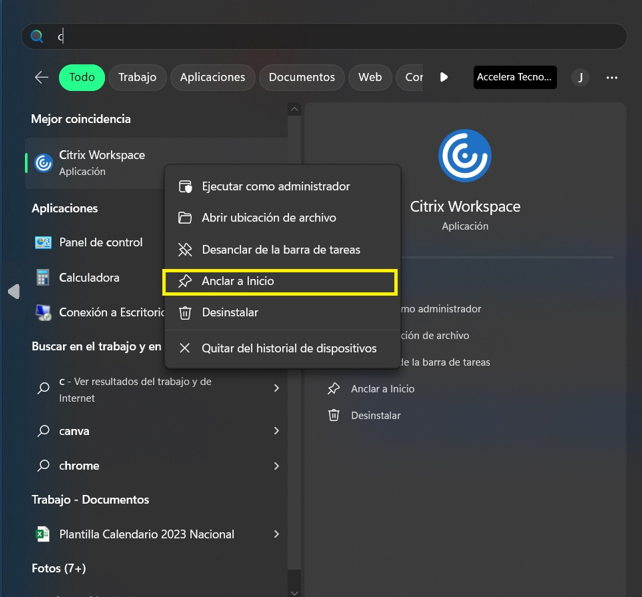Click the magnifier icon beside canva suggestion
This screenshot has height=597, width=642.
point(43,431)
